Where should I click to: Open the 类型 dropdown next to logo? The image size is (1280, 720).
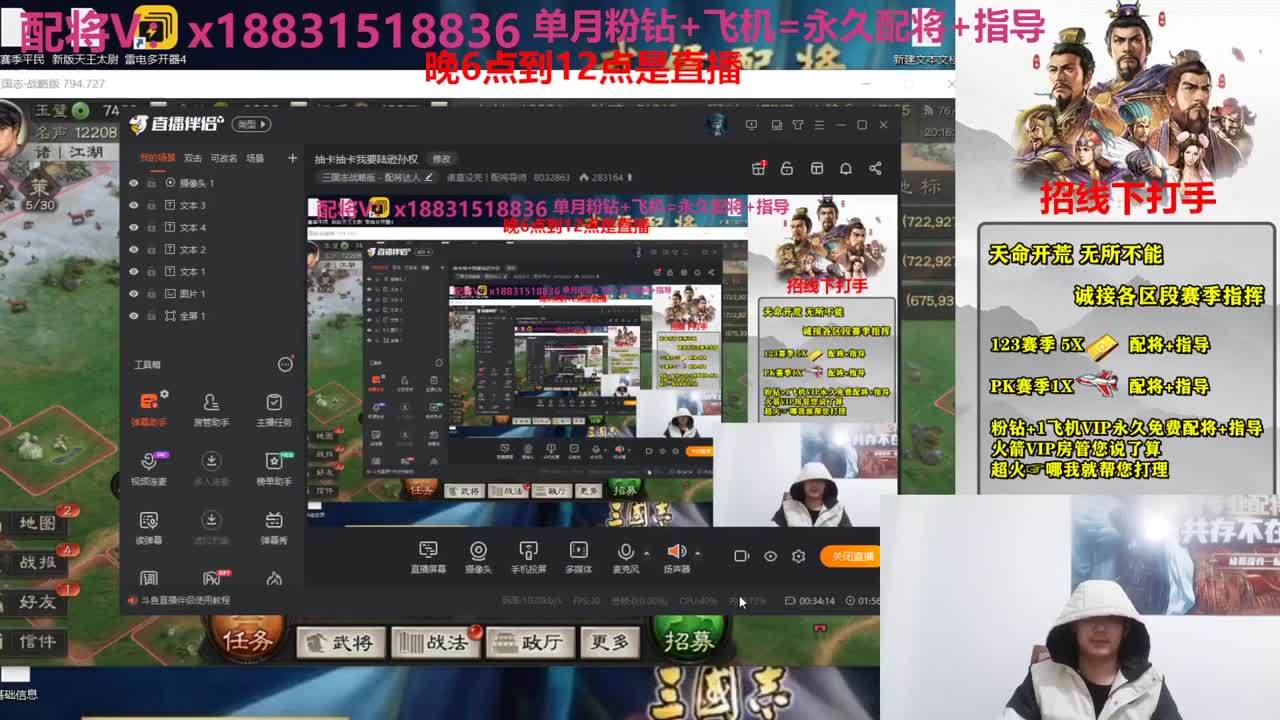point(251,124)
